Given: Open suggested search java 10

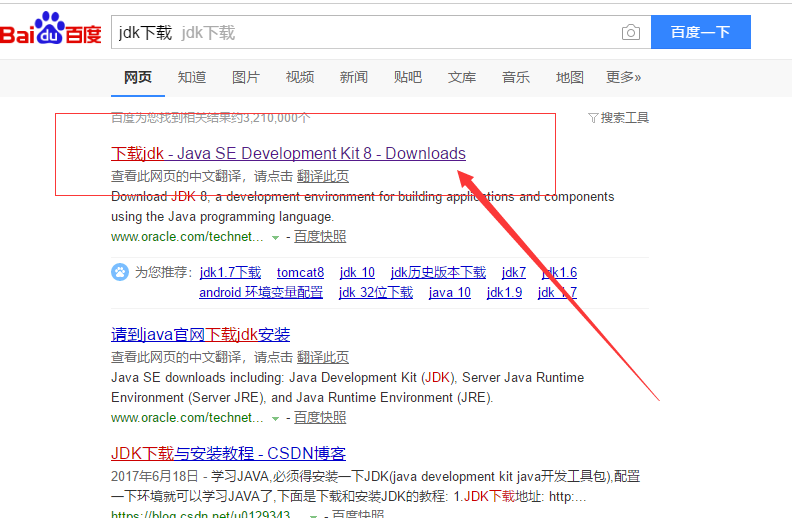Looking at the screenshot, I should tap(450, 293).
